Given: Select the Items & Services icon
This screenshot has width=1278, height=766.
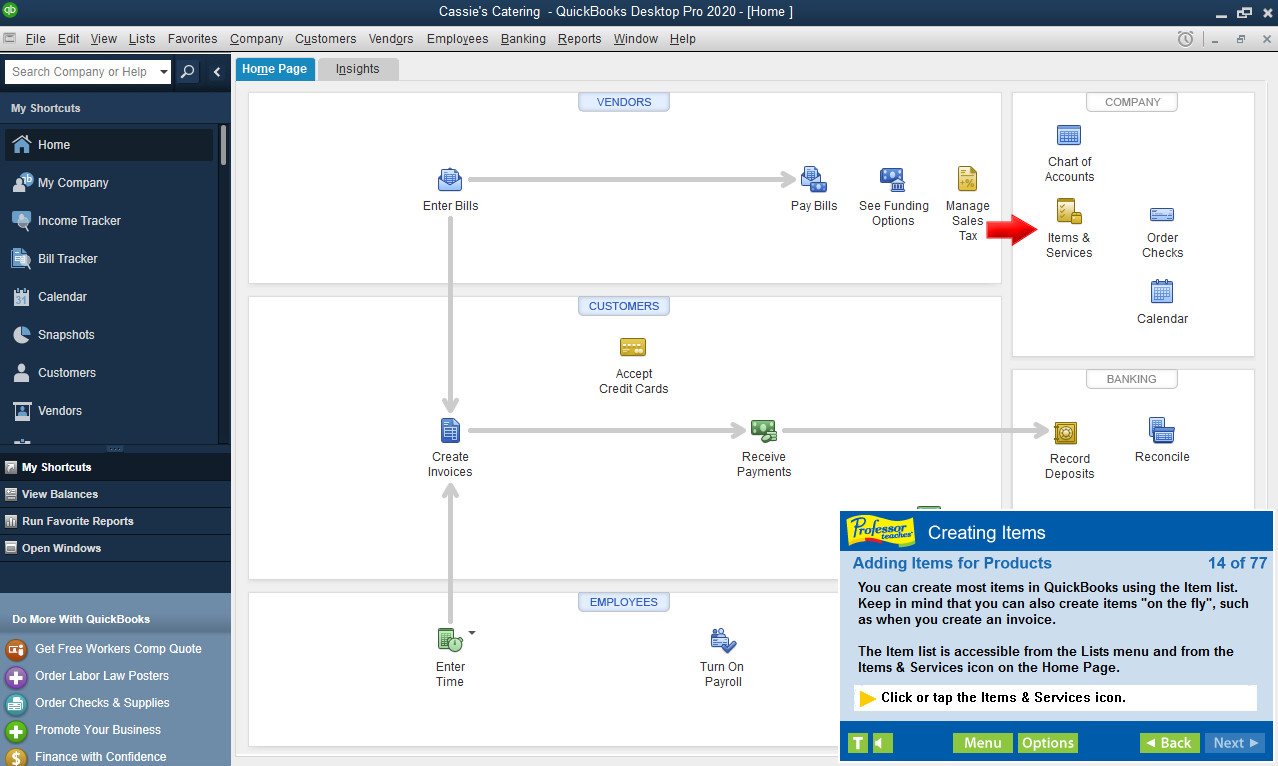Looking at the screenshot, I should [x=1069, y=213].
